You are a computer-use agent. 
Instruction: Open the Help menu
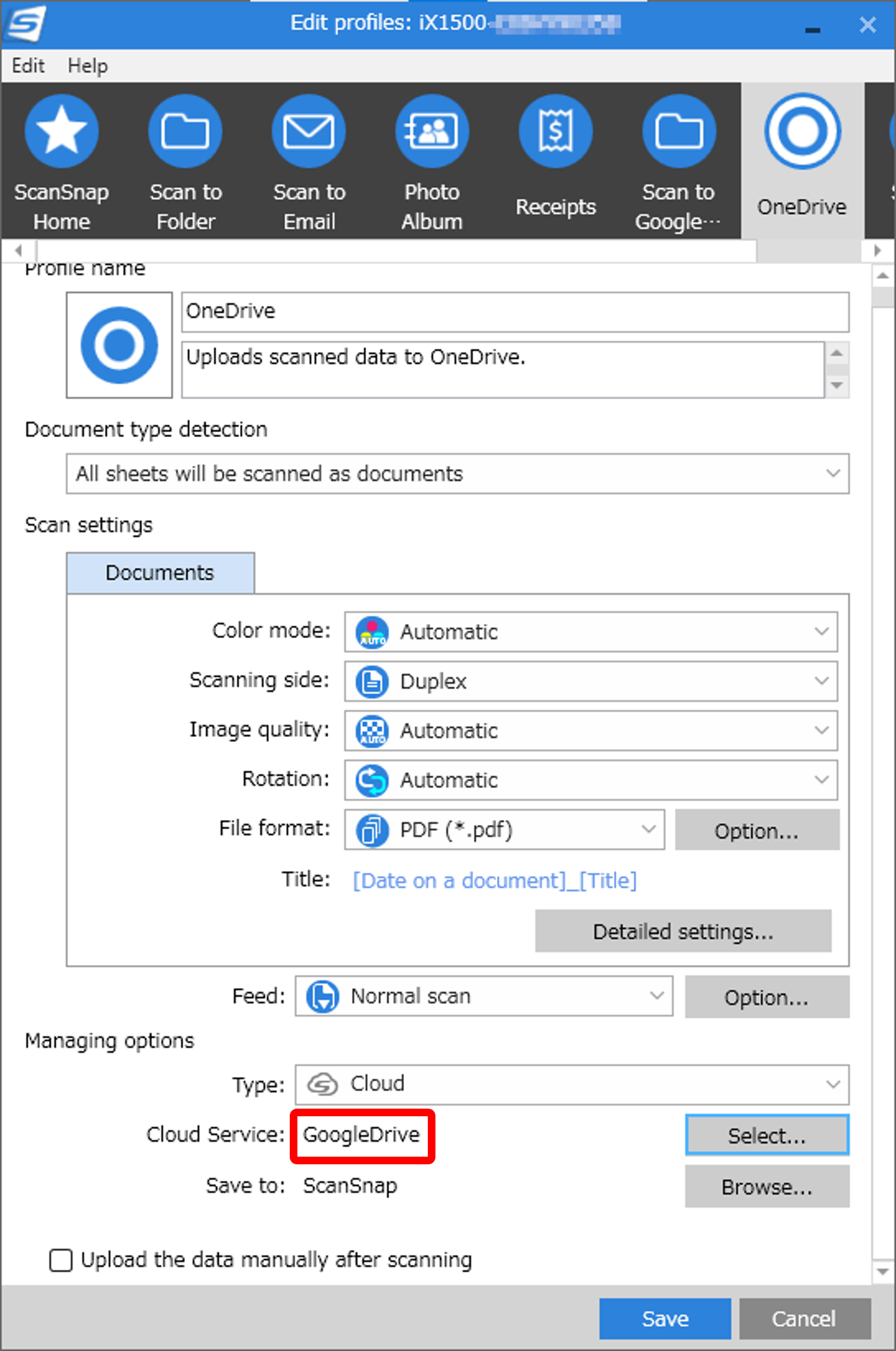87,66
